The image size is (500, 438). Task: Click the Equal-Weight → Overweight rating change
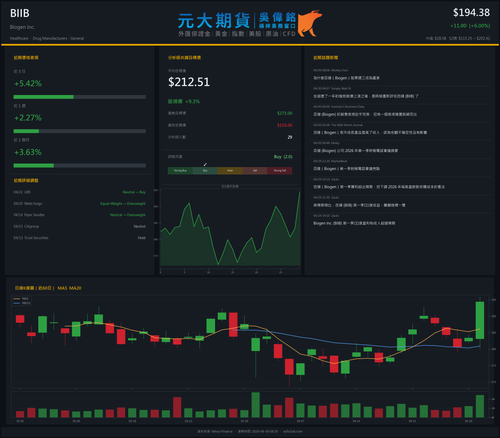click(123, 204)
